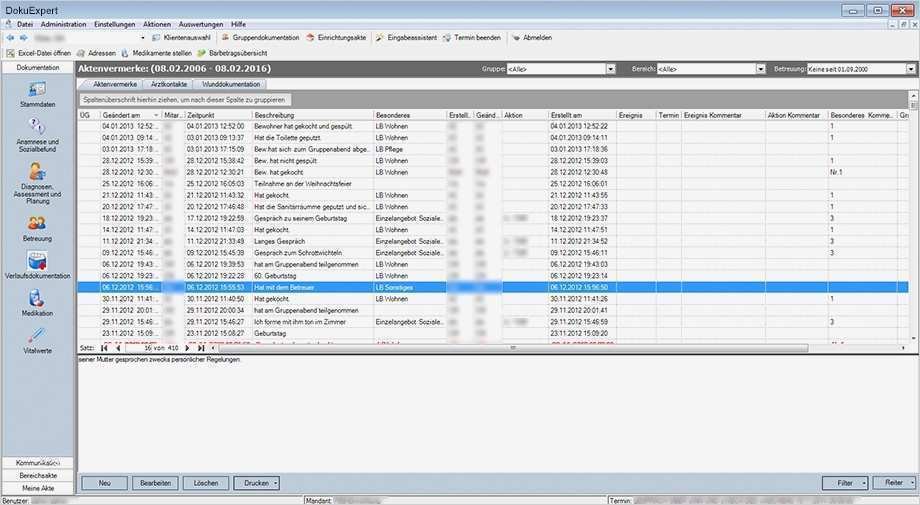920x505 pixels.
Task: Go to previous record in navigator
Action: [x=118, y=348]
